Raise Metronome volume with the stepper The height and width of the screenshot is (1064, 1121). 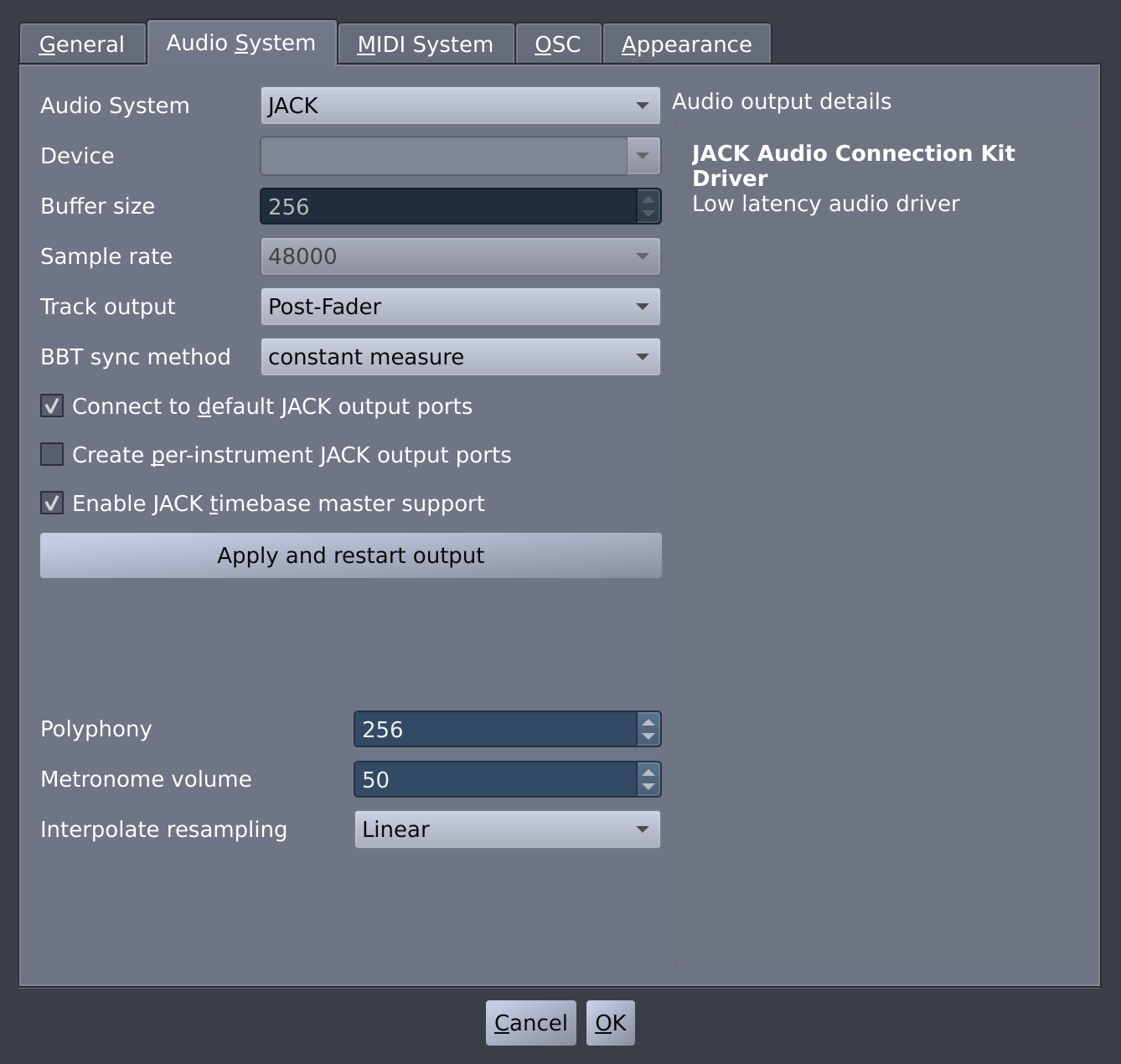pos(648,772)
